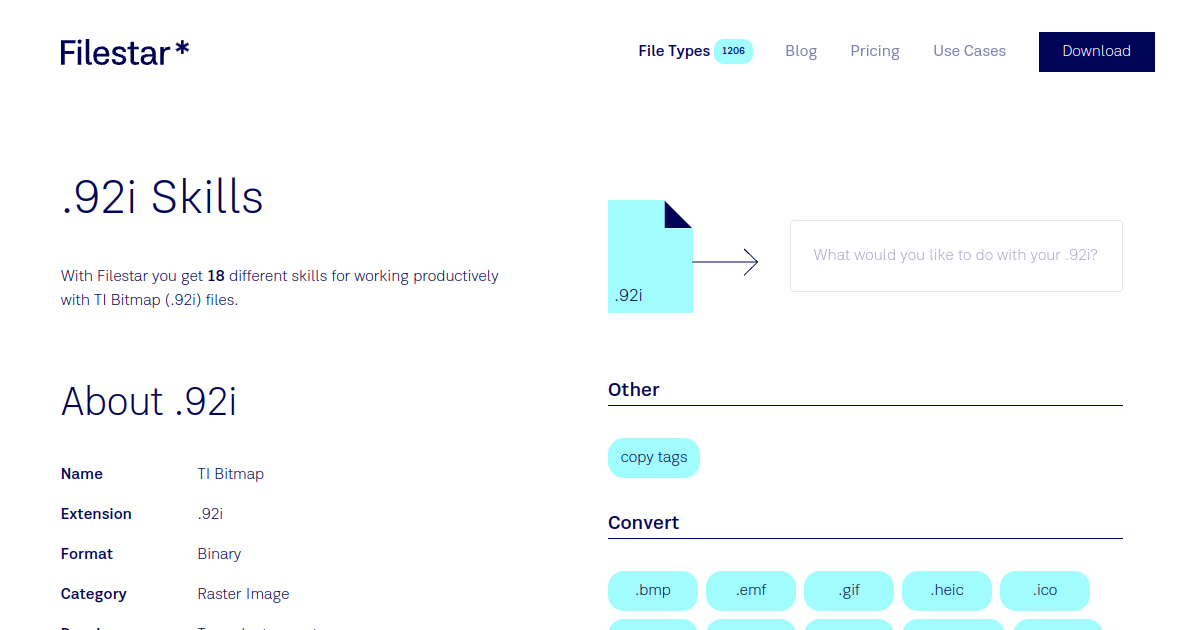This screenshot has width=1200, height=630.
Task: Click the About .92i heading
Action: [149, 401]
